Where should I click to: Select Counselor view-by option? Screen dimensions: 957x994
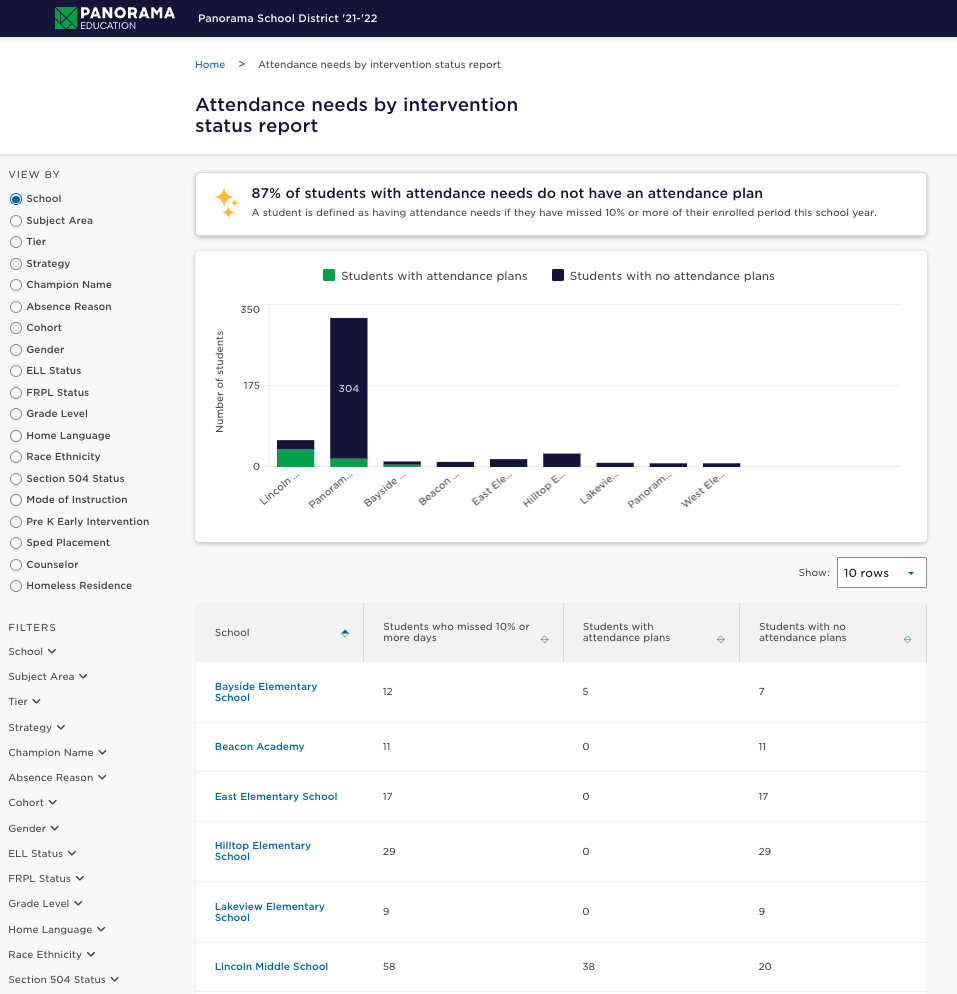click(16, 565)
